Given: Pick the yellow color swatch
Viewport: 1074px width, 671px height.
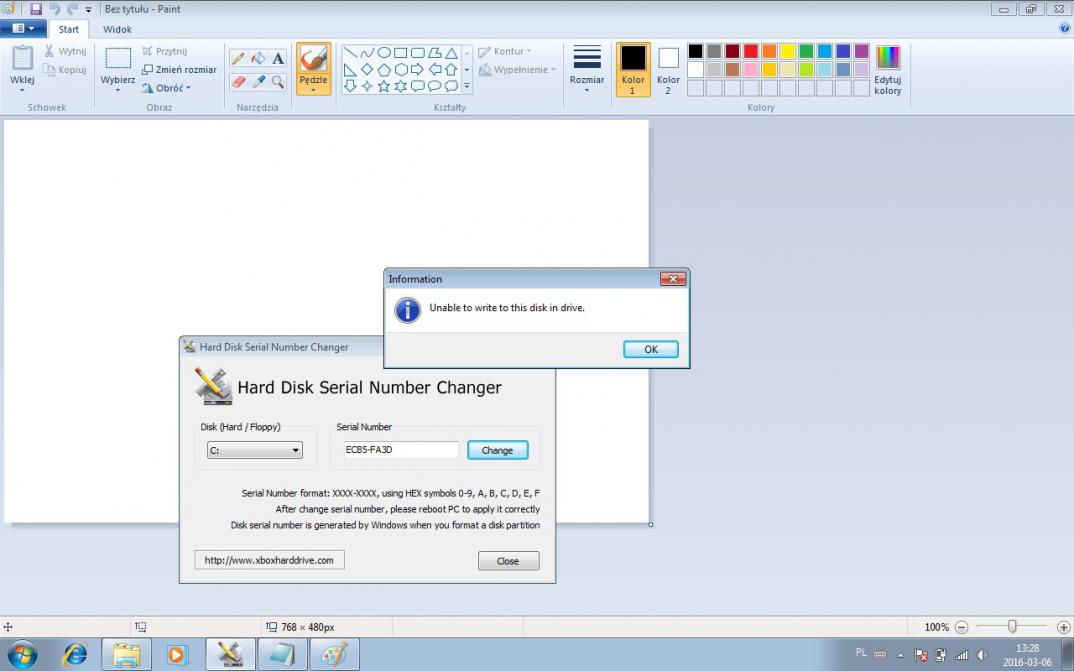Looking at the screenshot, I should tap(788, 51).
